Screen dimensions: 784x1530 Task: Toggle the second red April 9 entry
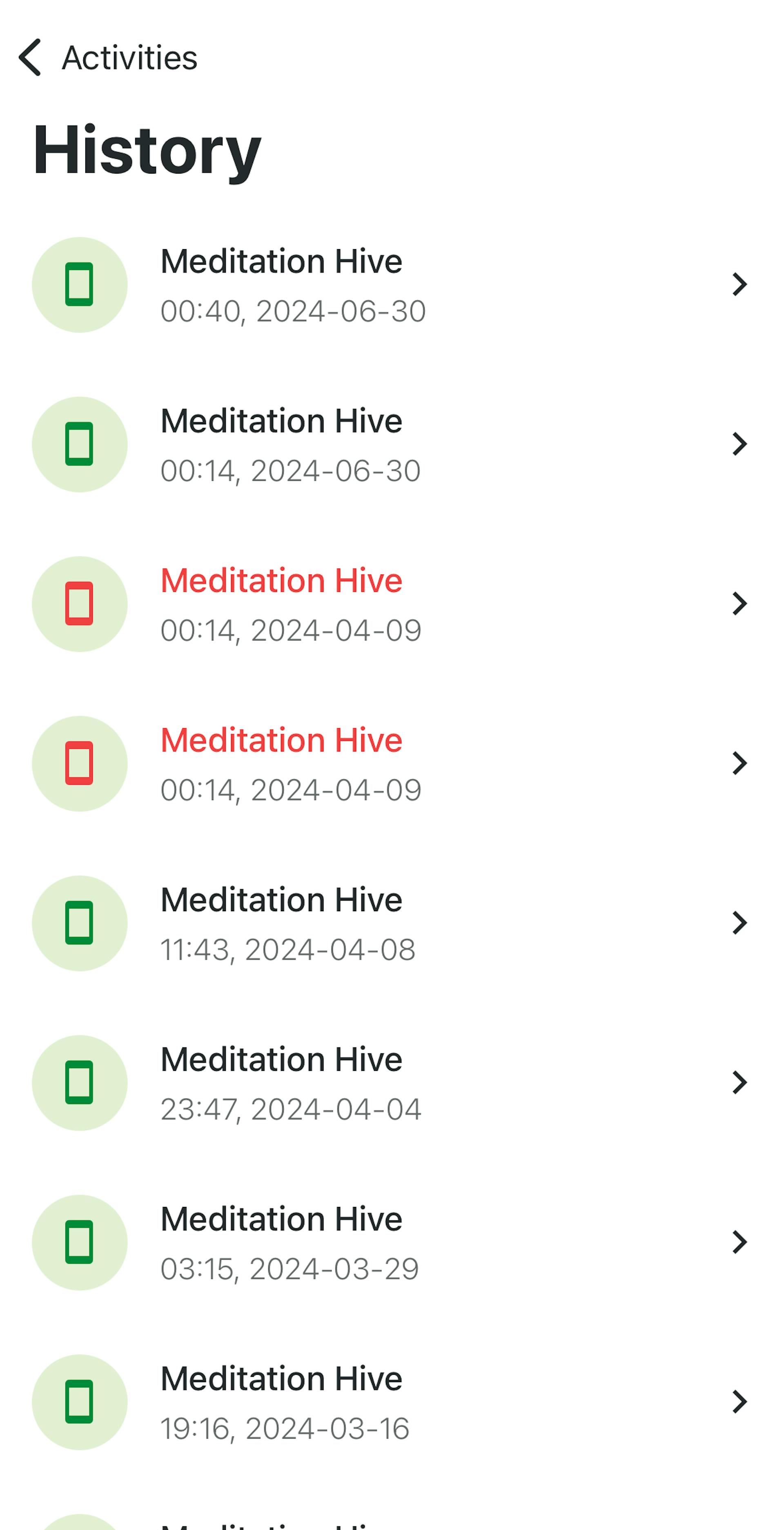(x=392, y=763)
